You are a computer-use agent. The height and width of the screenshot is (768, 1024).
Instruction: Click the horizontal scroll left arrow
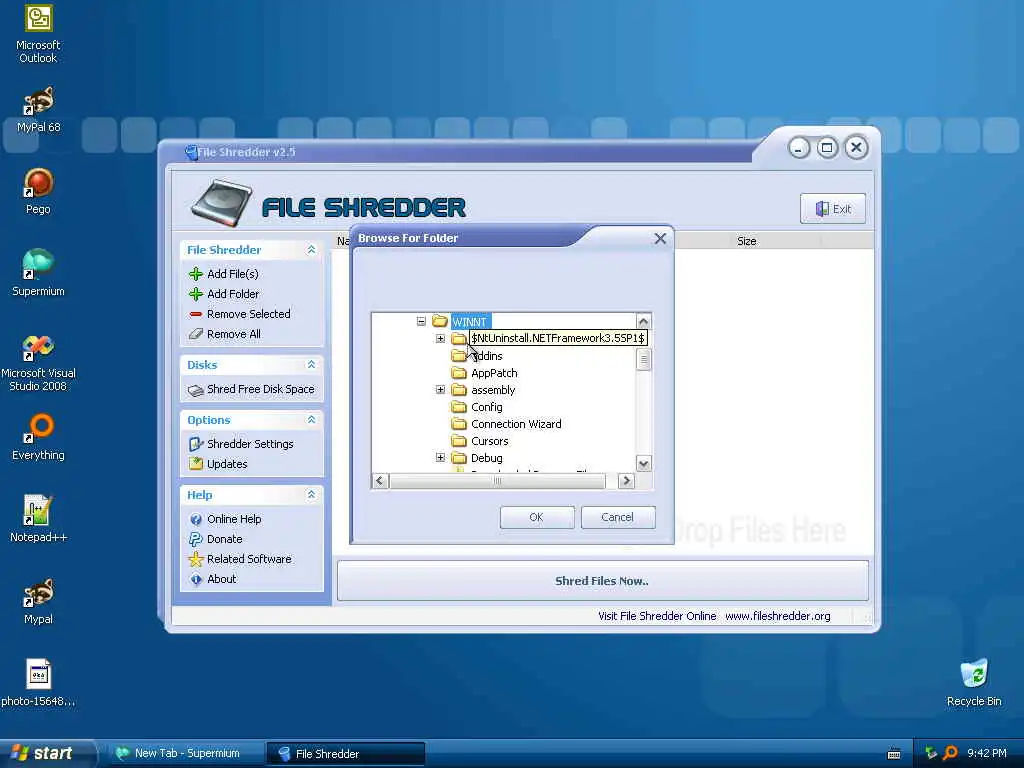click(x=379, y=481)
